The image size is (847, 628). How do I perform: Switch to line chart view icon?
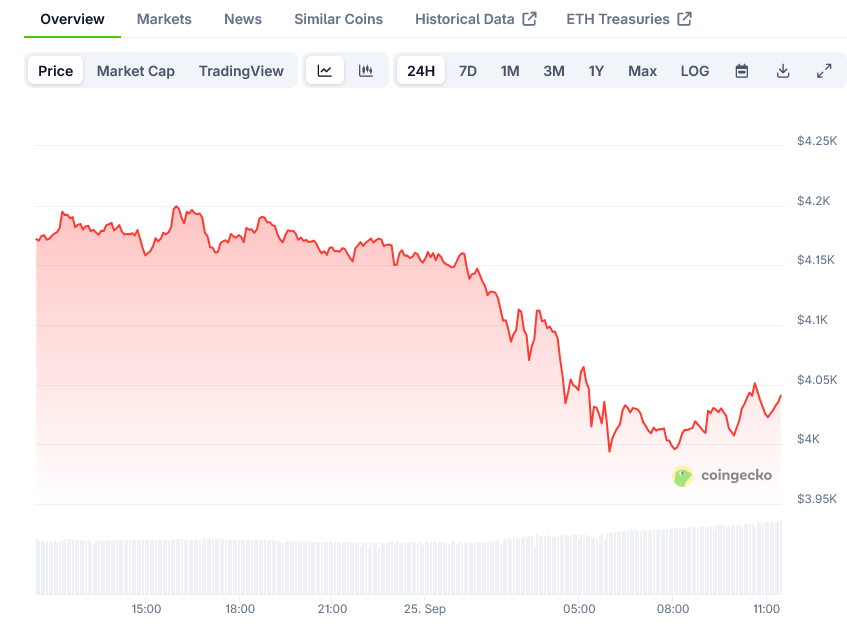click(x=325, y=71)
